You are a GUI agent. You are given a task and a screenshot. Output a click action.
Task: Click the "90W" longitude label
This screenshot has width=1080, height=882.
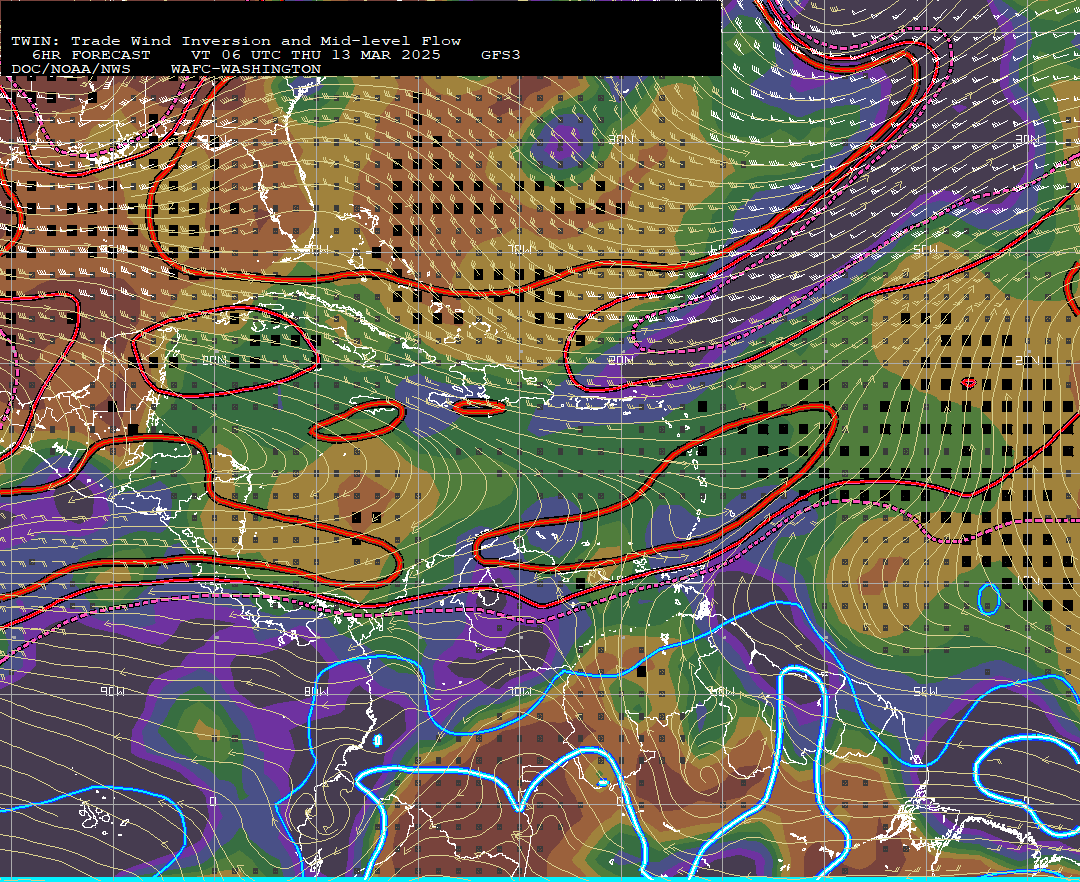coord(112,691)
